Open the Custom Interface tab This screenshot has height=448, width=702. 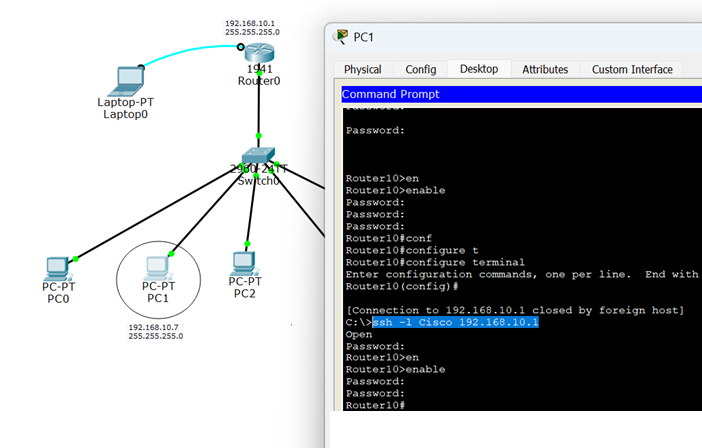[631, 69]
